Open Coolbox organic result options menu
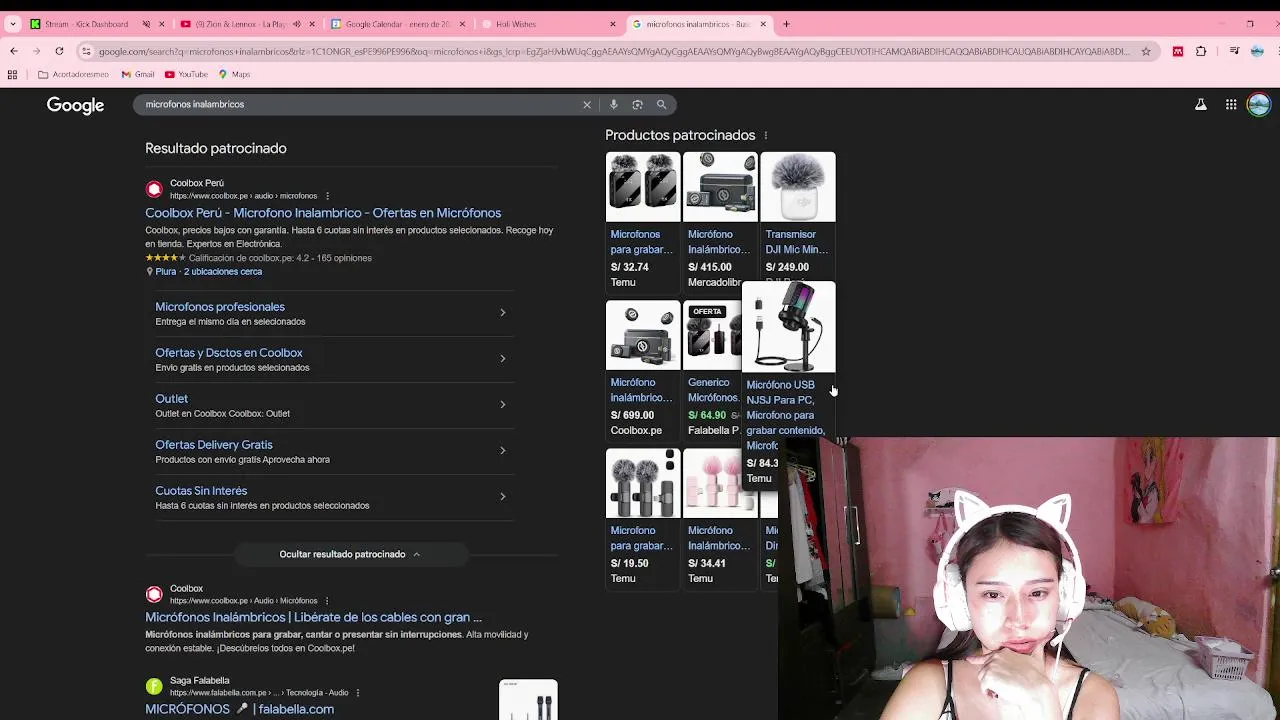The width and height of the screenshot is (1280, 720). tap(327, 601)
